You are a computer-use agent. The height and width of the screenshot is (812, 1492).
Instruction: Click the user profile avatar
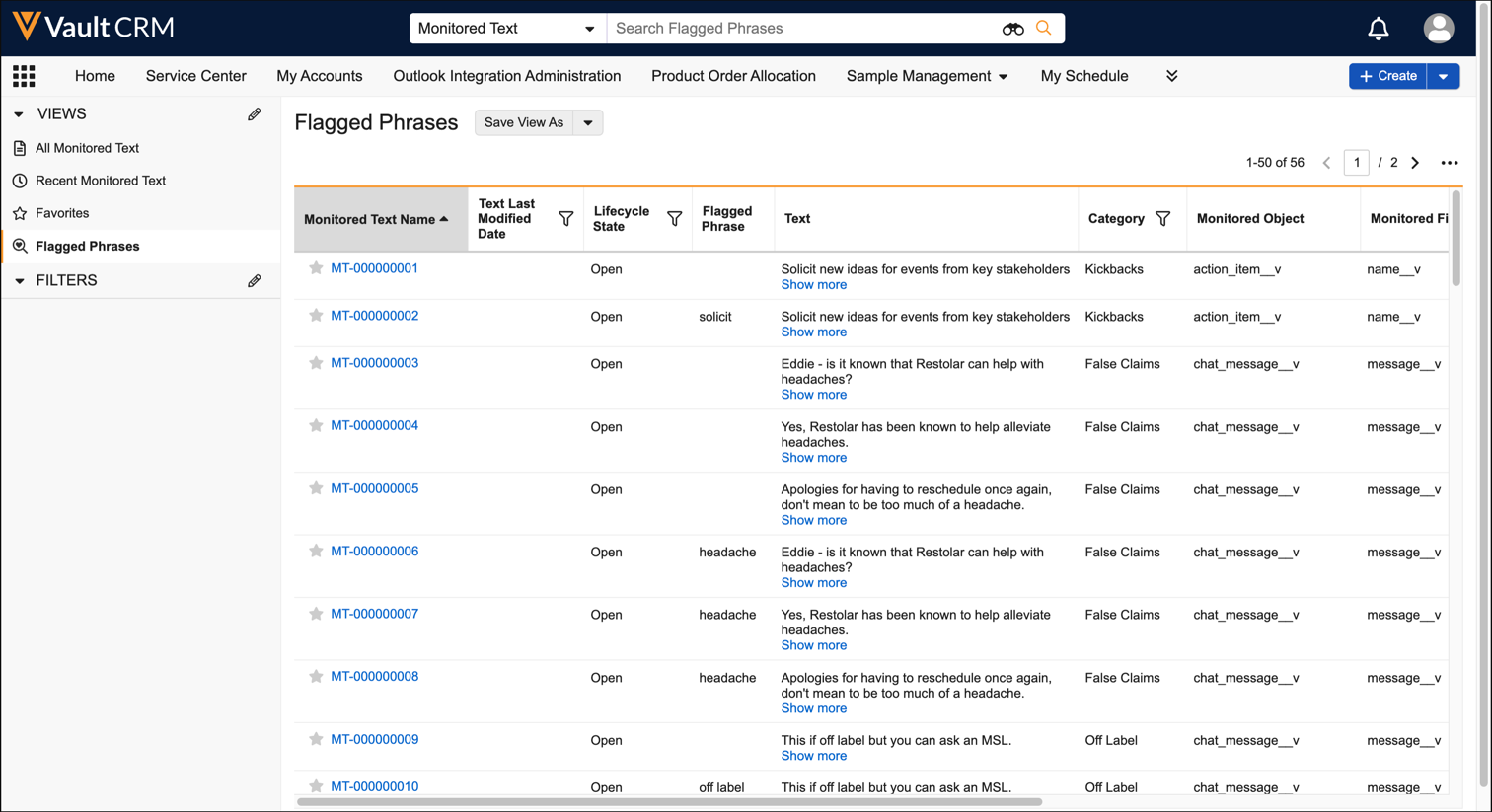tap(1438, 29)
